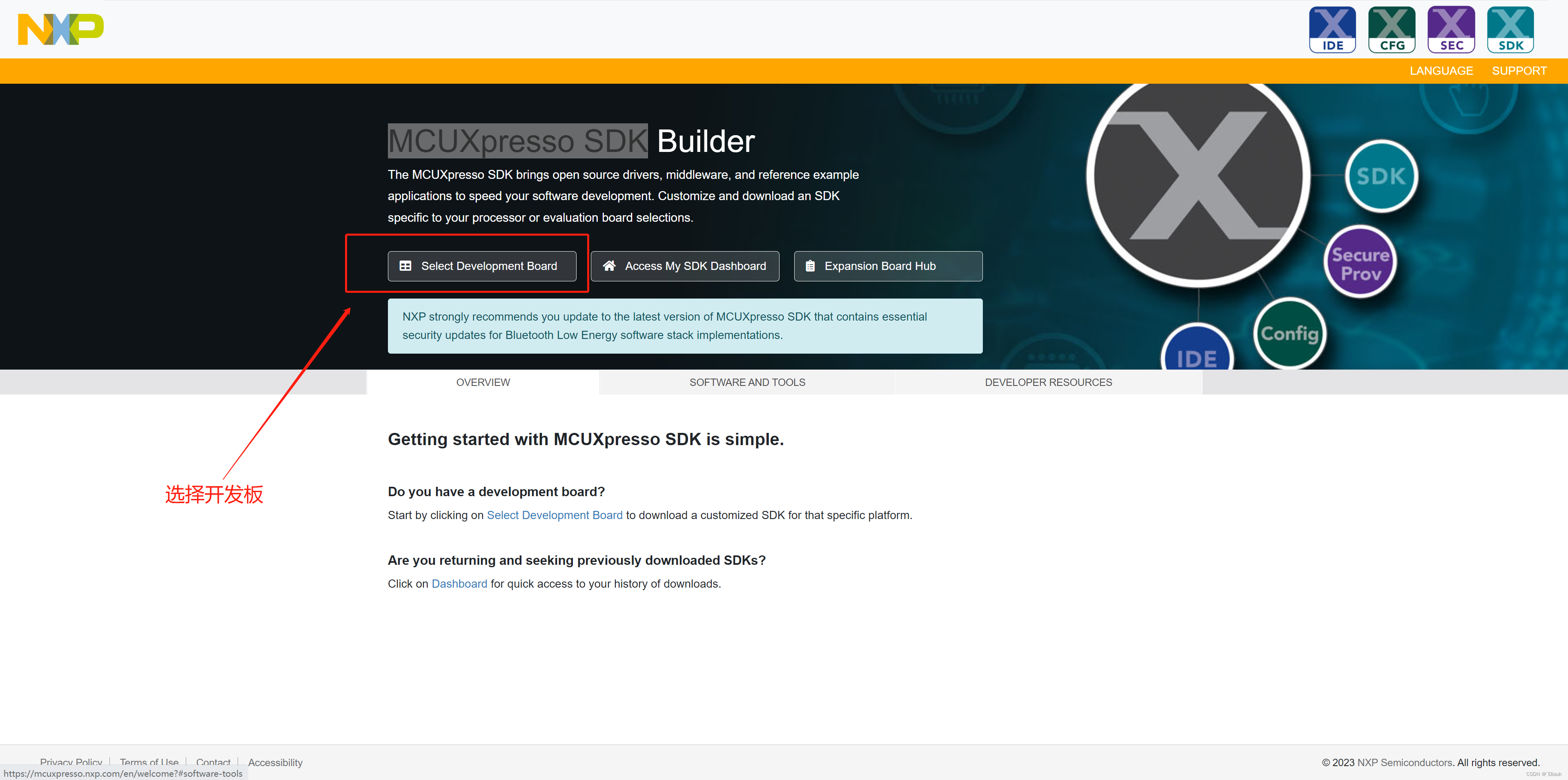Click the 'Getting started with MCUXpresso SDK' heading
1568x780 pixels.
tap(586, 439)
